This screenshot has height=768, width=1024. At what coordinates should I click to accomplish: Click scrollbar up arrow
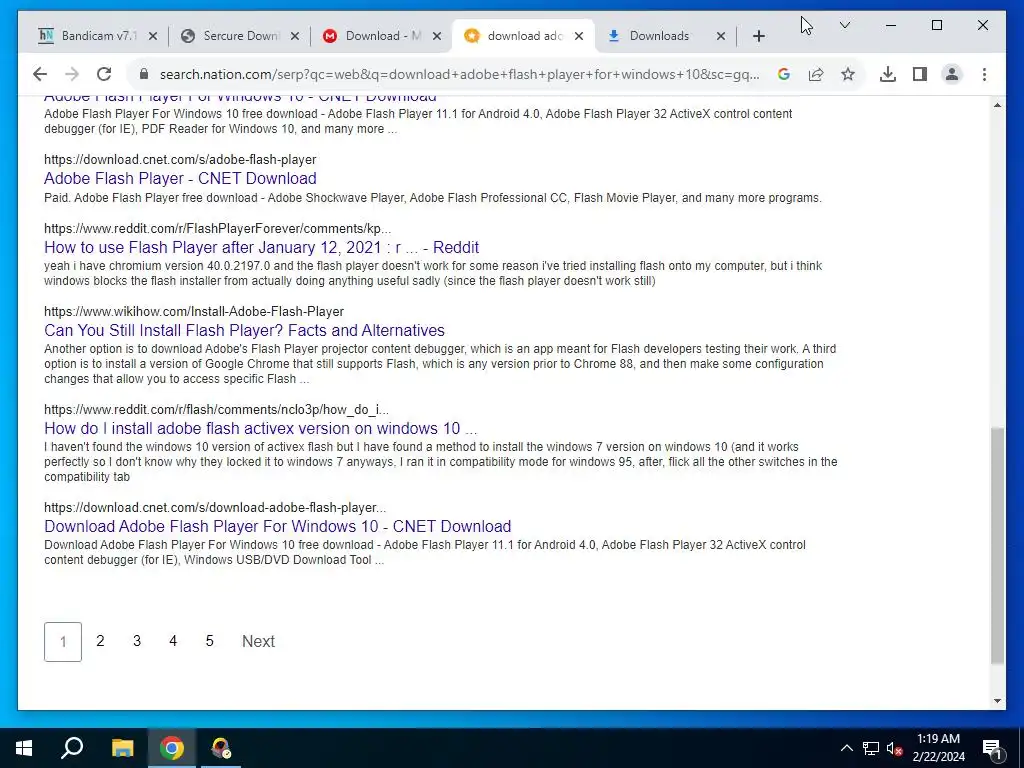tap(997, 105)
